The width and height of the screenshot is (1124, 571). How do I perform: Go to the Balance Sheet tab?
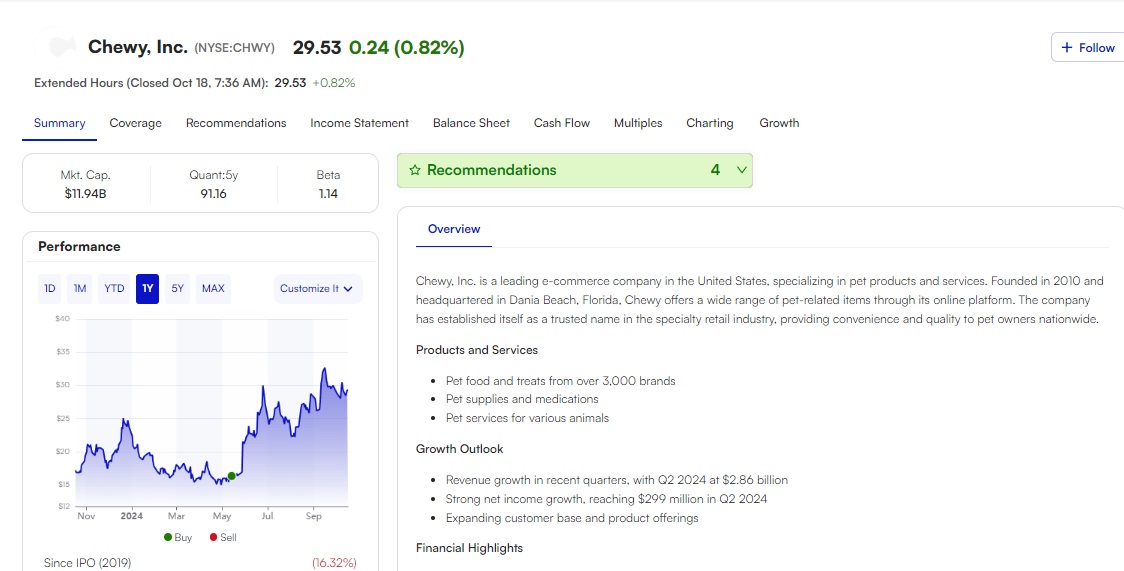click(471, 123)
